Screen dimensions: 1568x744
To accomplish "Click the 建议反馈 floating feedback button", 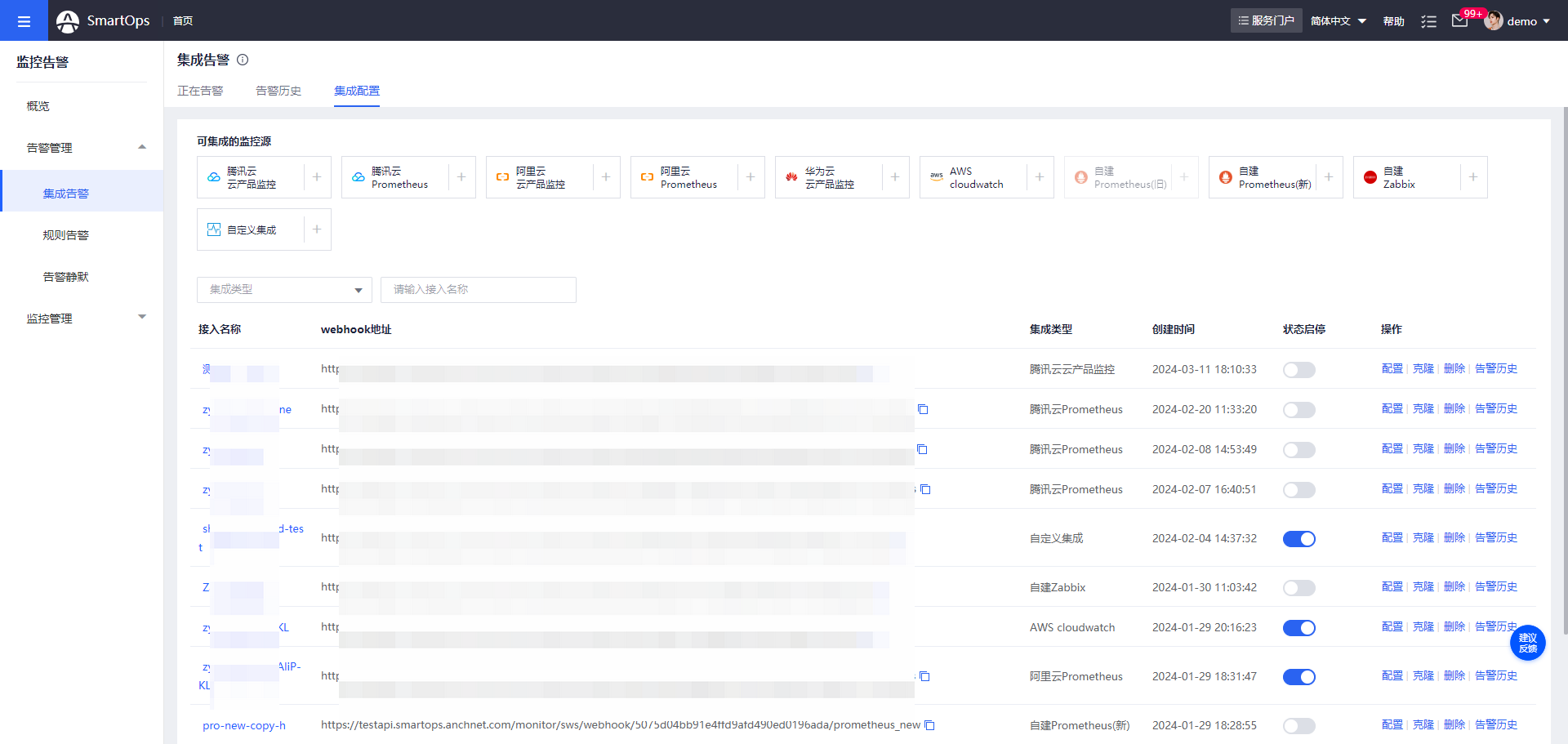I will [x=1527, y=643].
